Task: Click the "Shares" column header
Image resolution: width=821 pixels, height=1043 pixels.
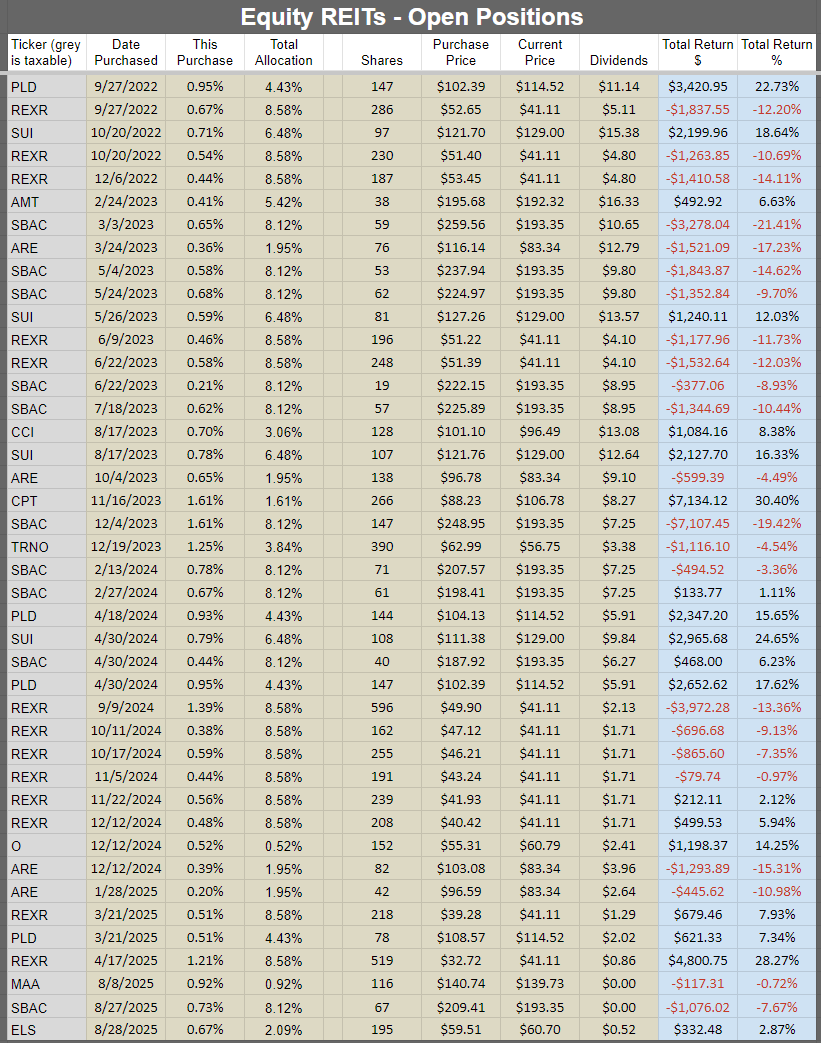Action: [x=380, y=60]
